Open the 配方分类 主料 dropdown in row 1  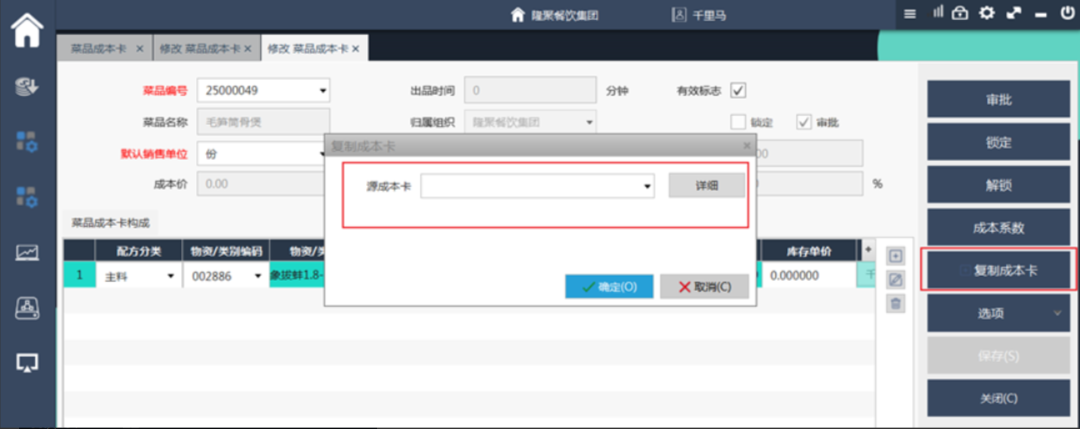169,276
